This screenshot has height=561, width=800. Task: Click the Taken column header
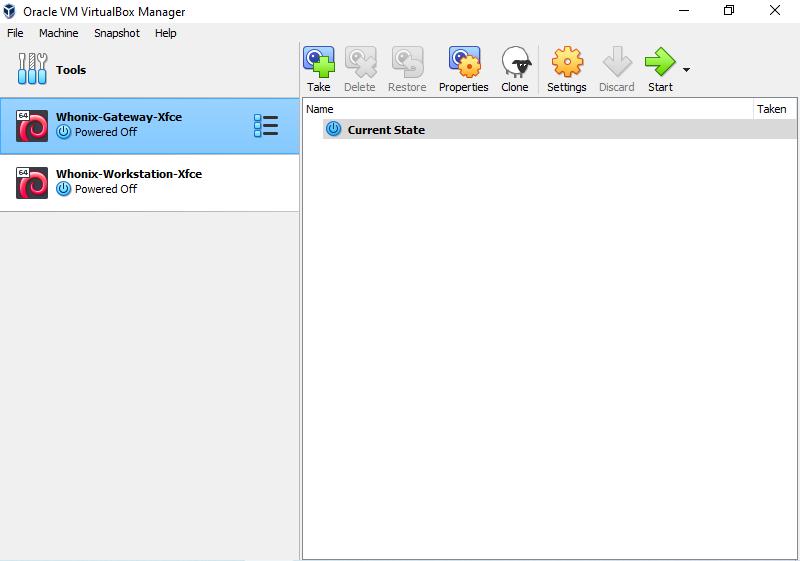click(771, 109)
